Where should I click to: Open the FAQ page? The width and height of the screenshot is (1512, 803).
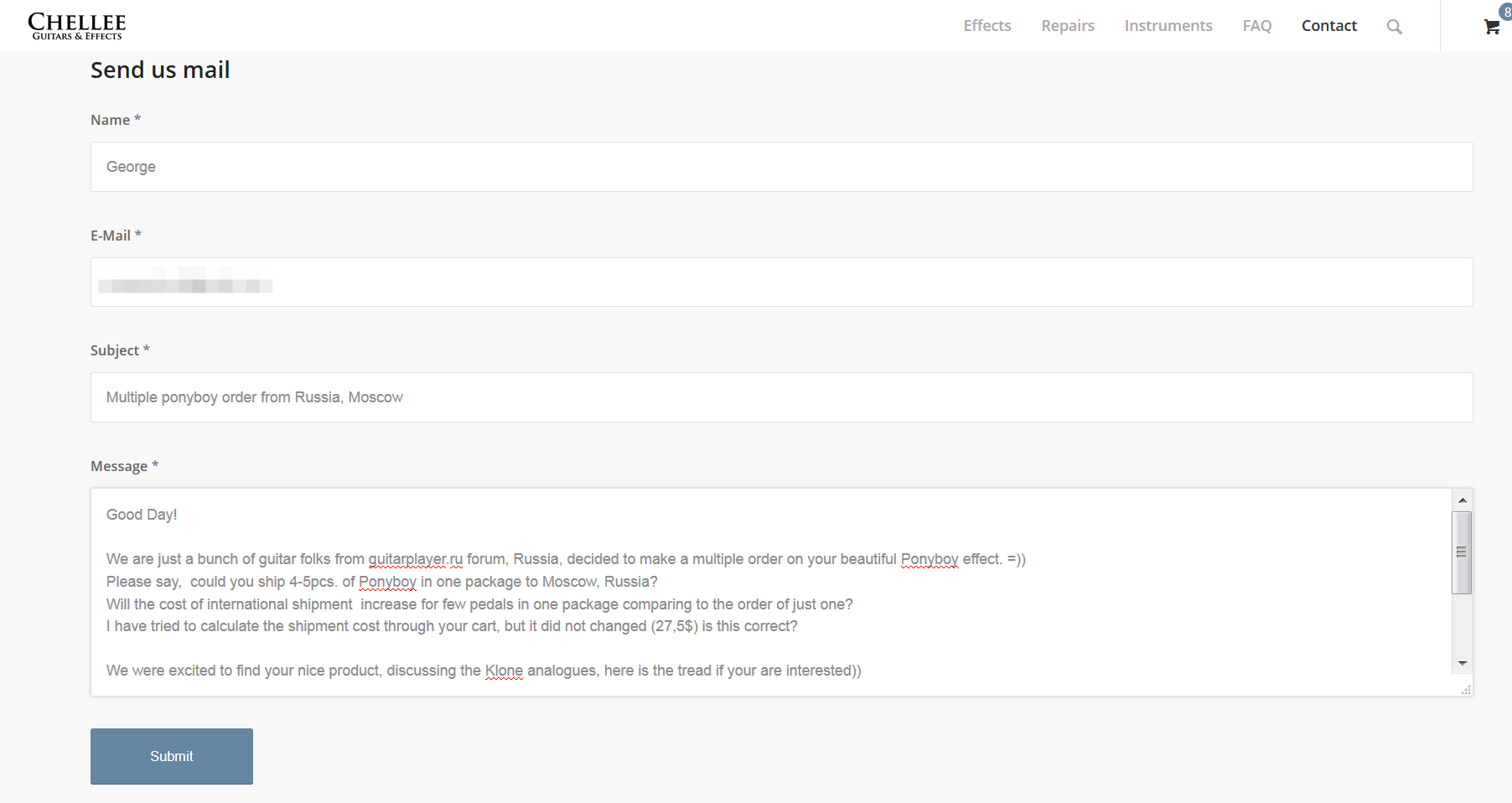point(1257,26)
